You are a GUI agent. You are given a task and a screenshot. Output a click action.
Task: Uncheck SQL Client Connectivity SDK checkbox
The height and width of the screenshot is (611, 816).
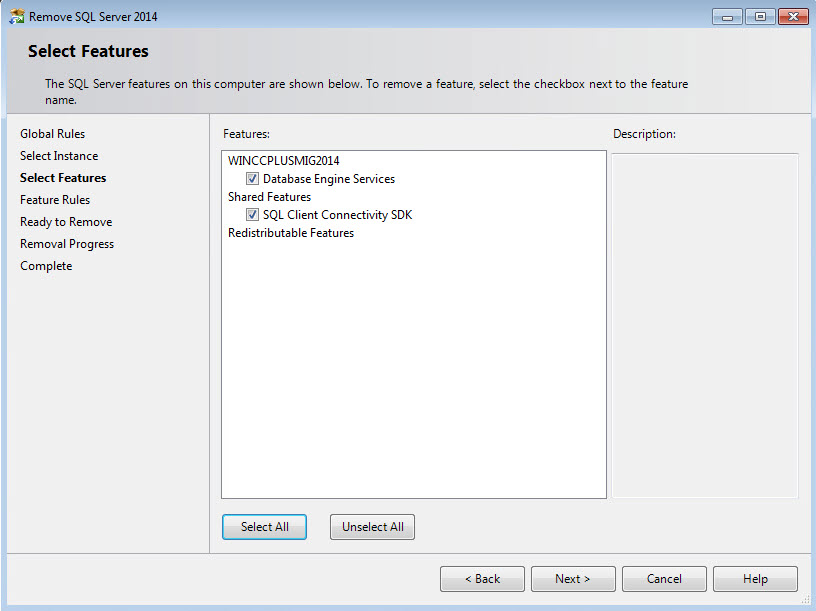tap(252, 214)
